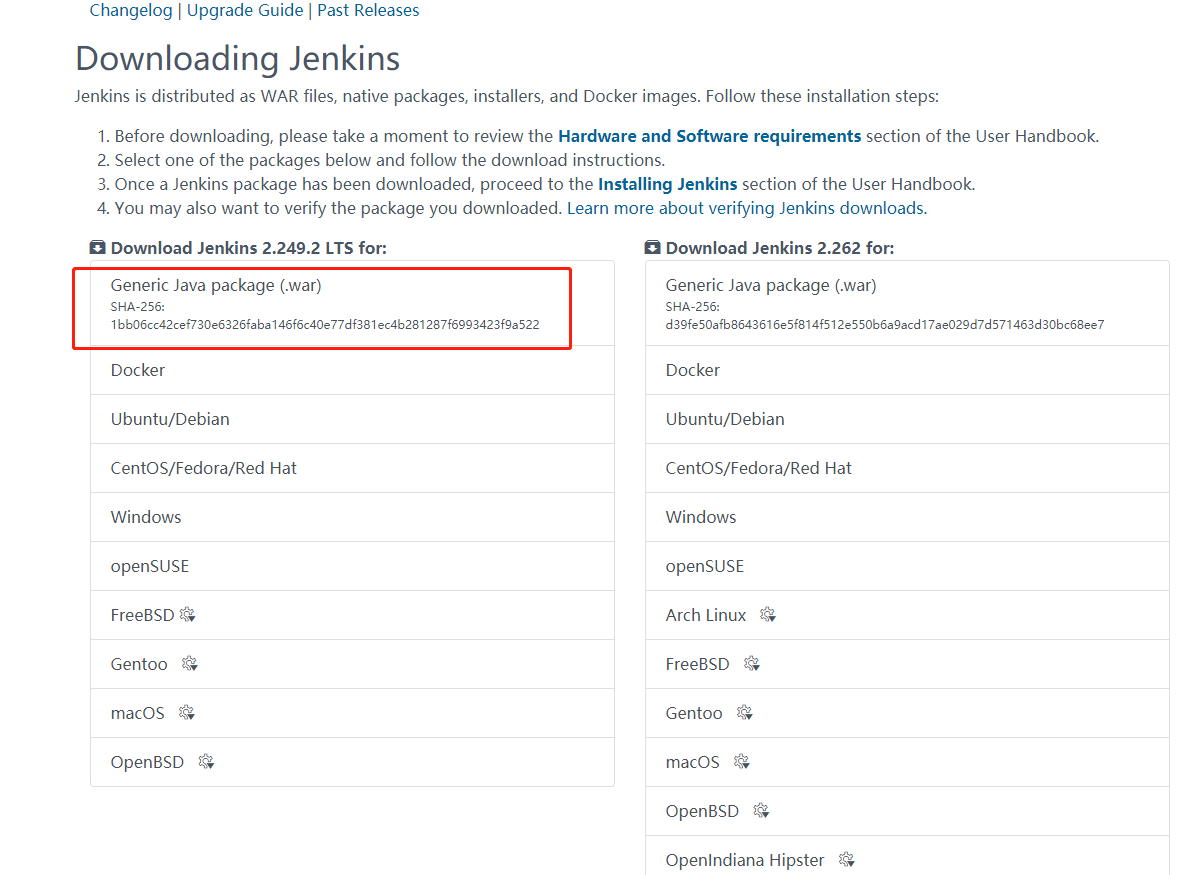1183x875 pixels.
Task: Select Ubuntu/Debian under Jenkins 2.262
Action: (908, 419)
